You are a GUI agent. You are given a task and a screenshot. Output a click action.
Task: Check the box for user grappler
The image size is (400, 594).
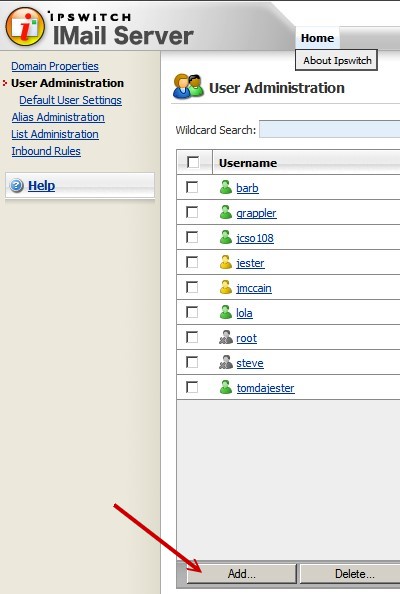(192, 212)
